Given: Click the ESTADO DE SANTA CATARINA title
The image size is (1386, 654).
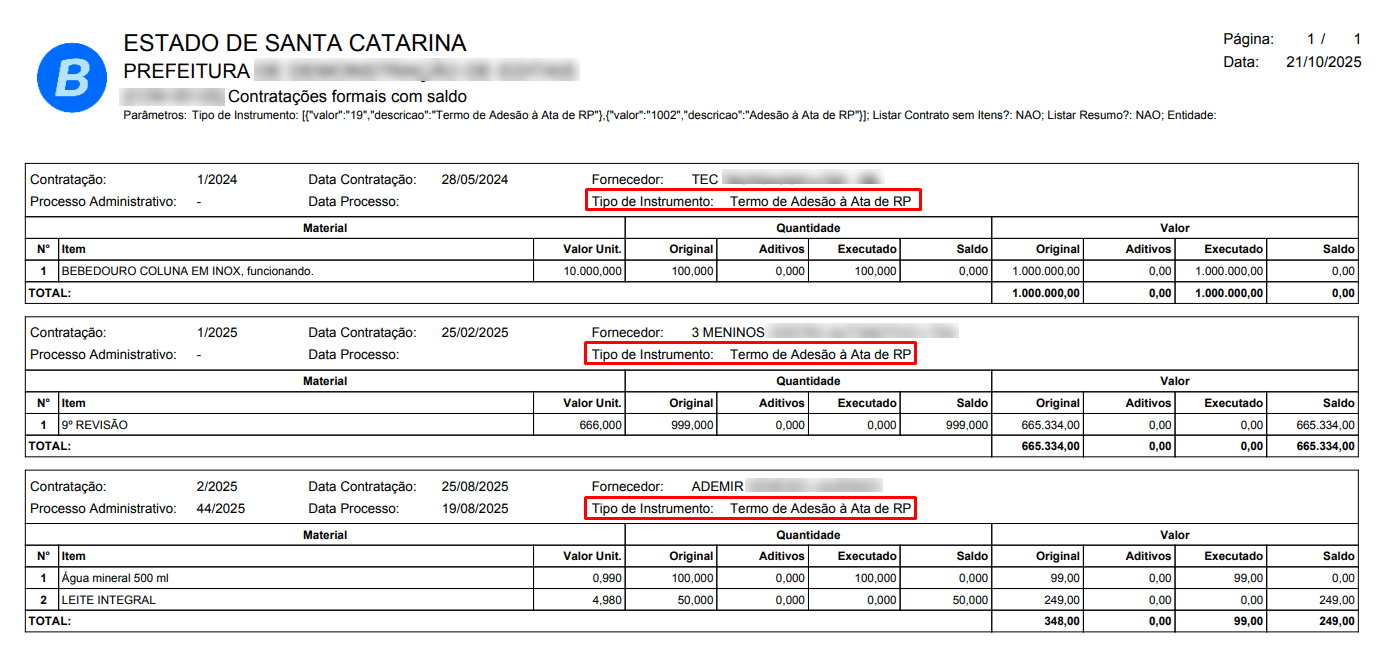Looking at the screenshot, I should pos(294,43).
